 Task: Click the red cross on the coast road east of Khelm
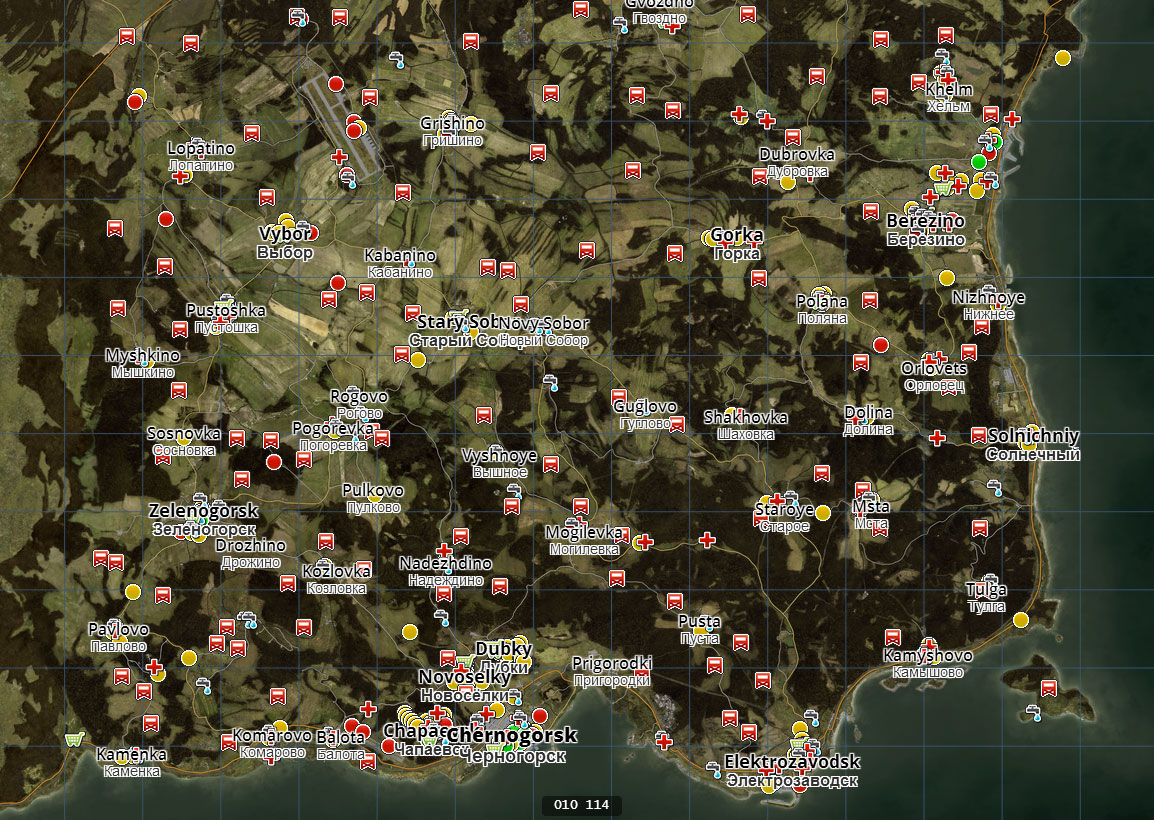click(1012, 119)
